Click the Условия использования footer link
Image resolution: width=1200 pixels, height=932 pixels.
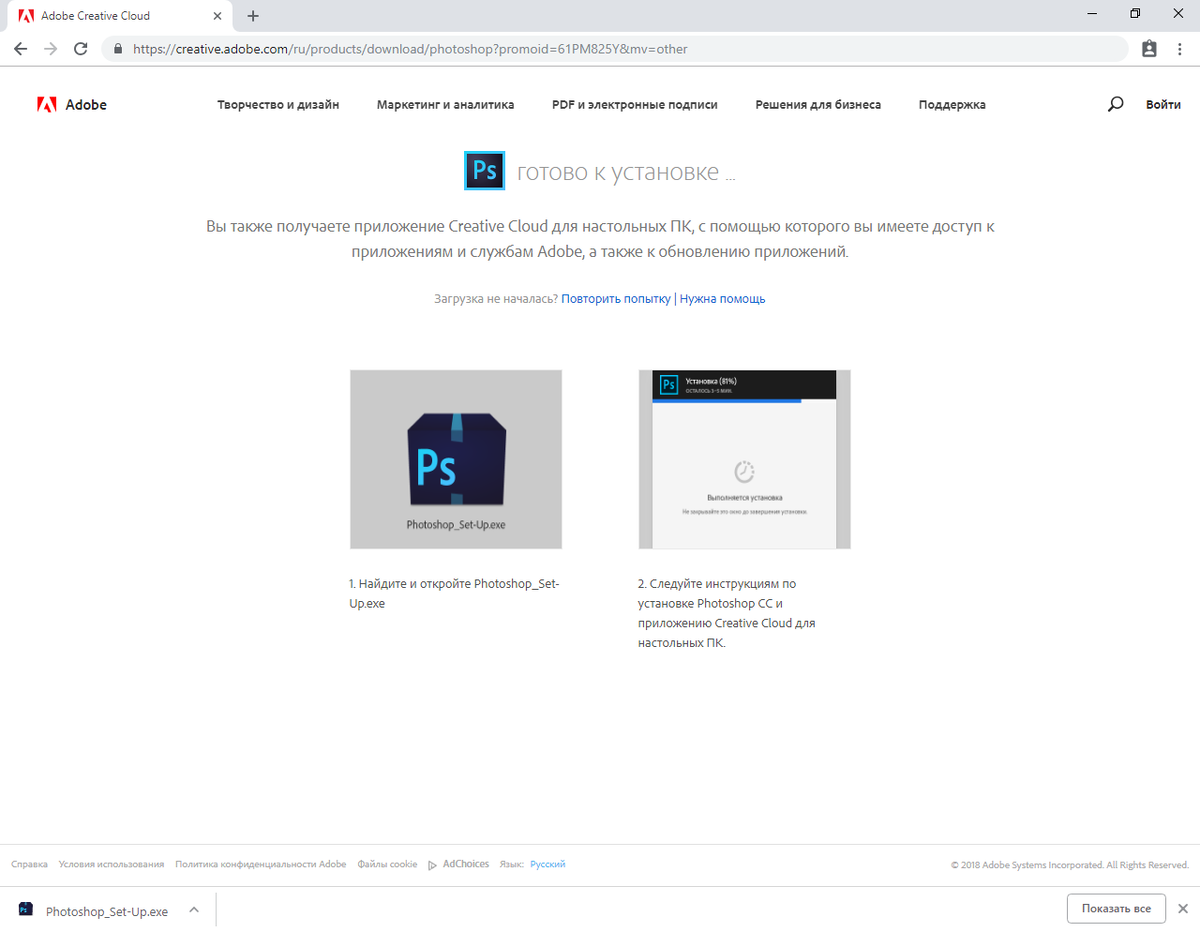[111, 864]
